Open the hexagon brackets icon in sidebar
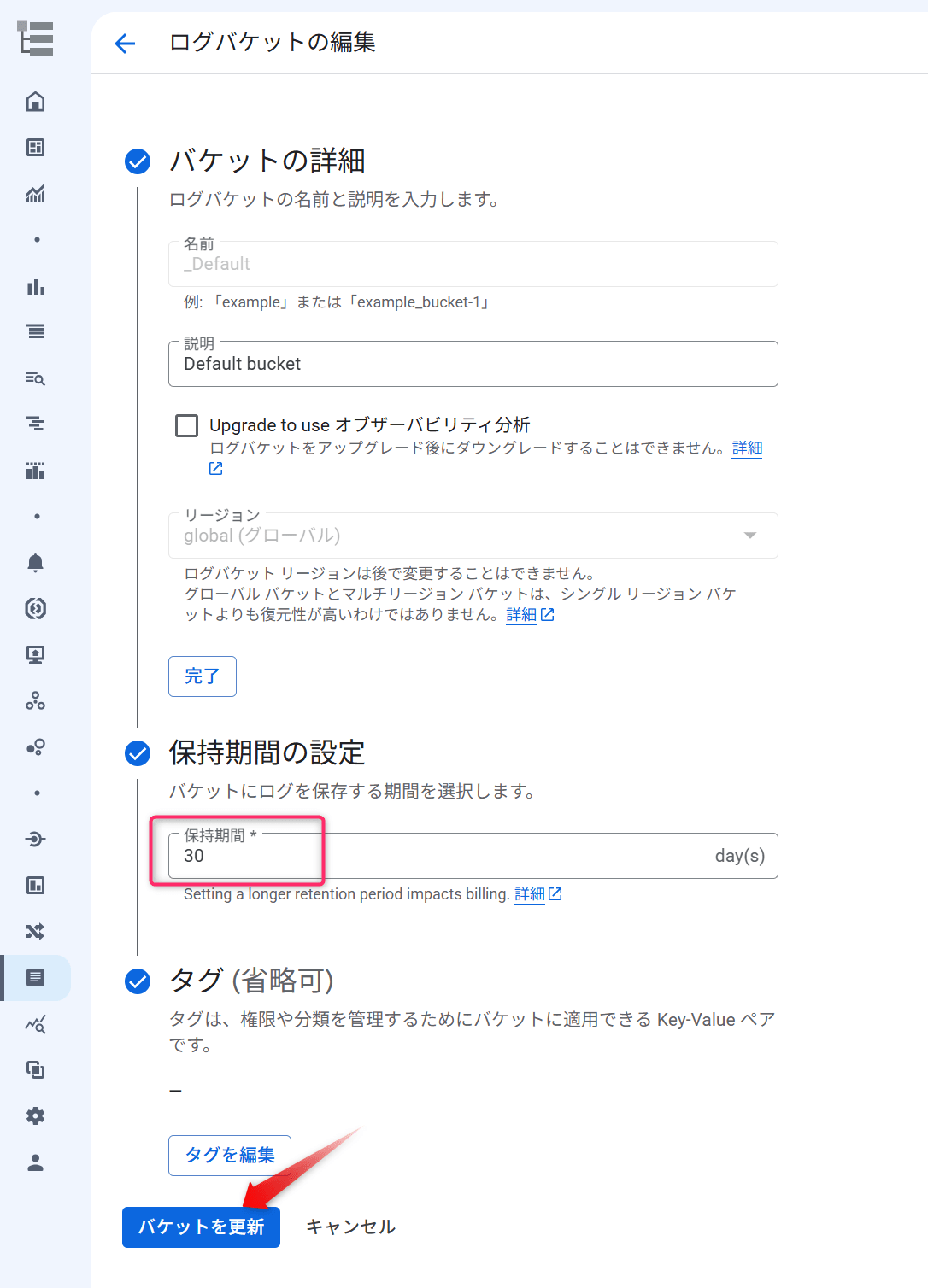 (x=36, y=609)
